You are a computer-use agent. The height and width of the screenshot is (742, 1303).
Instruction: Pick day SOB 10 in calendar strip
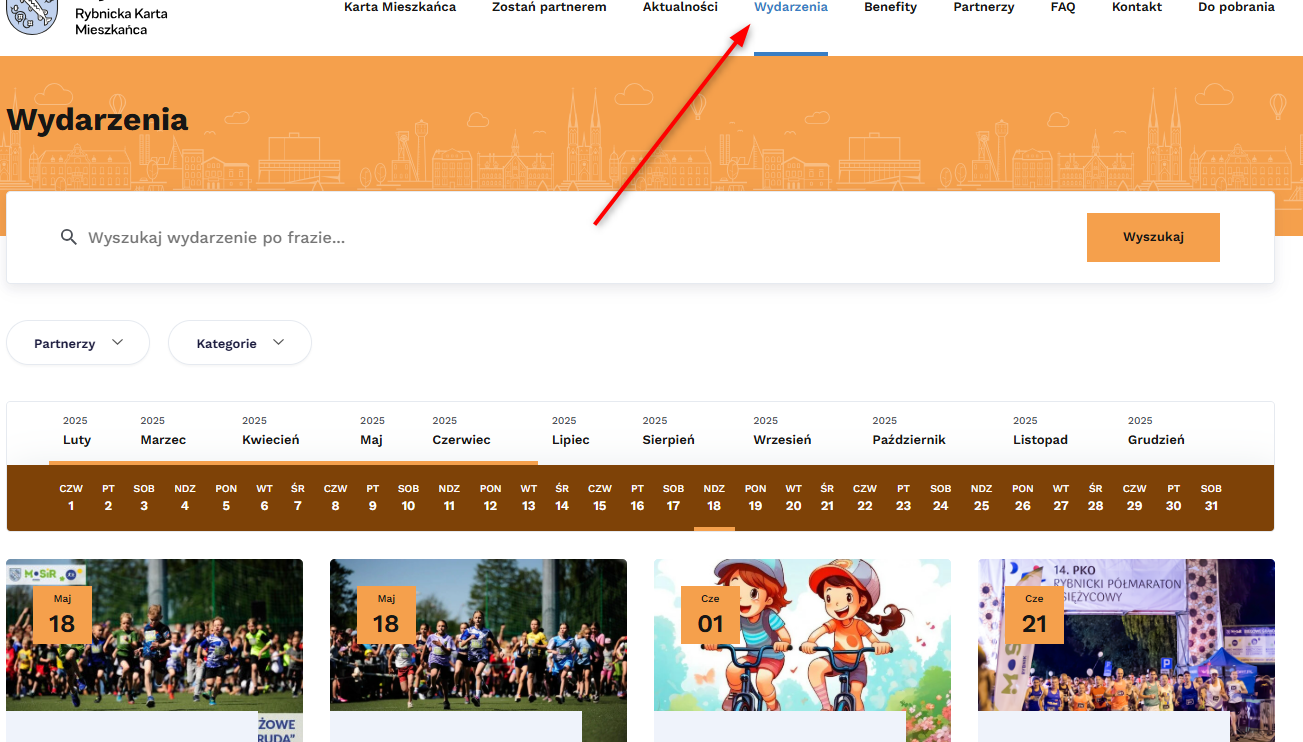click(x=408, y=497)
